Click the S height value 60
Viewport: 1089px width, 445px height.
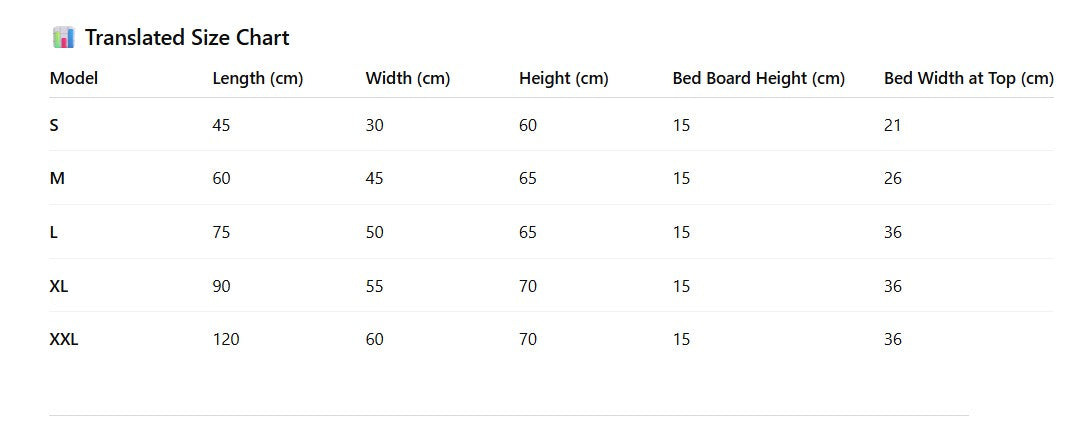click(528, 125)
